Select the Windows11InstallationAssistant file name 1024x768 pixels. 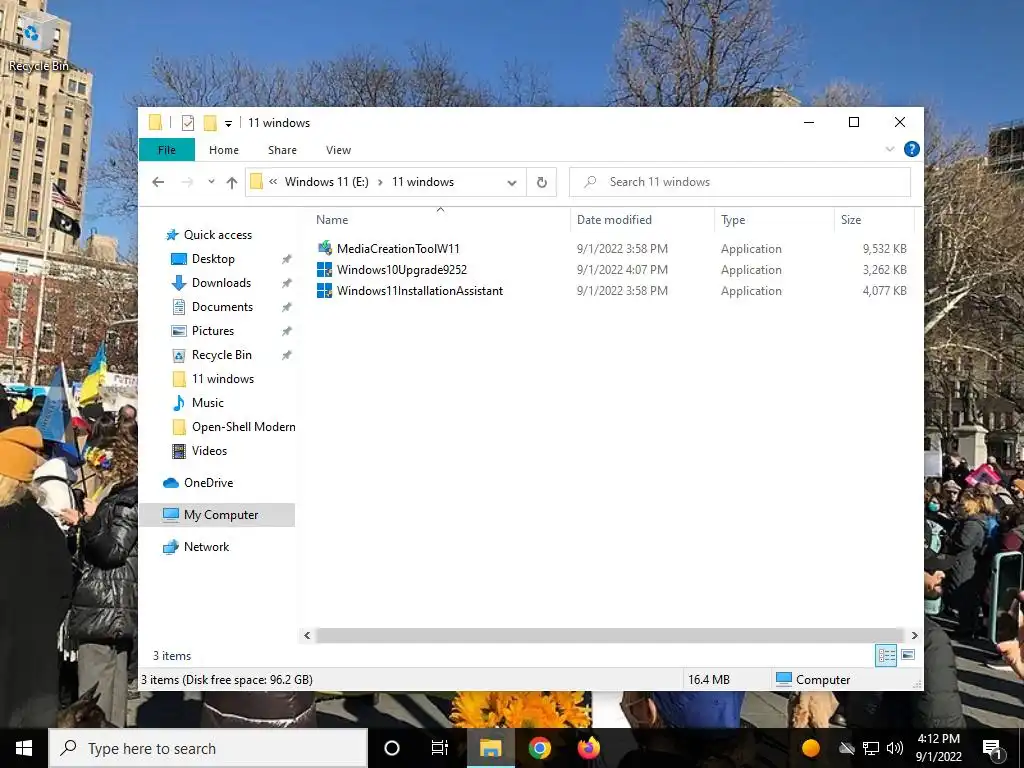pyautogui.click(x=420, y=291)
